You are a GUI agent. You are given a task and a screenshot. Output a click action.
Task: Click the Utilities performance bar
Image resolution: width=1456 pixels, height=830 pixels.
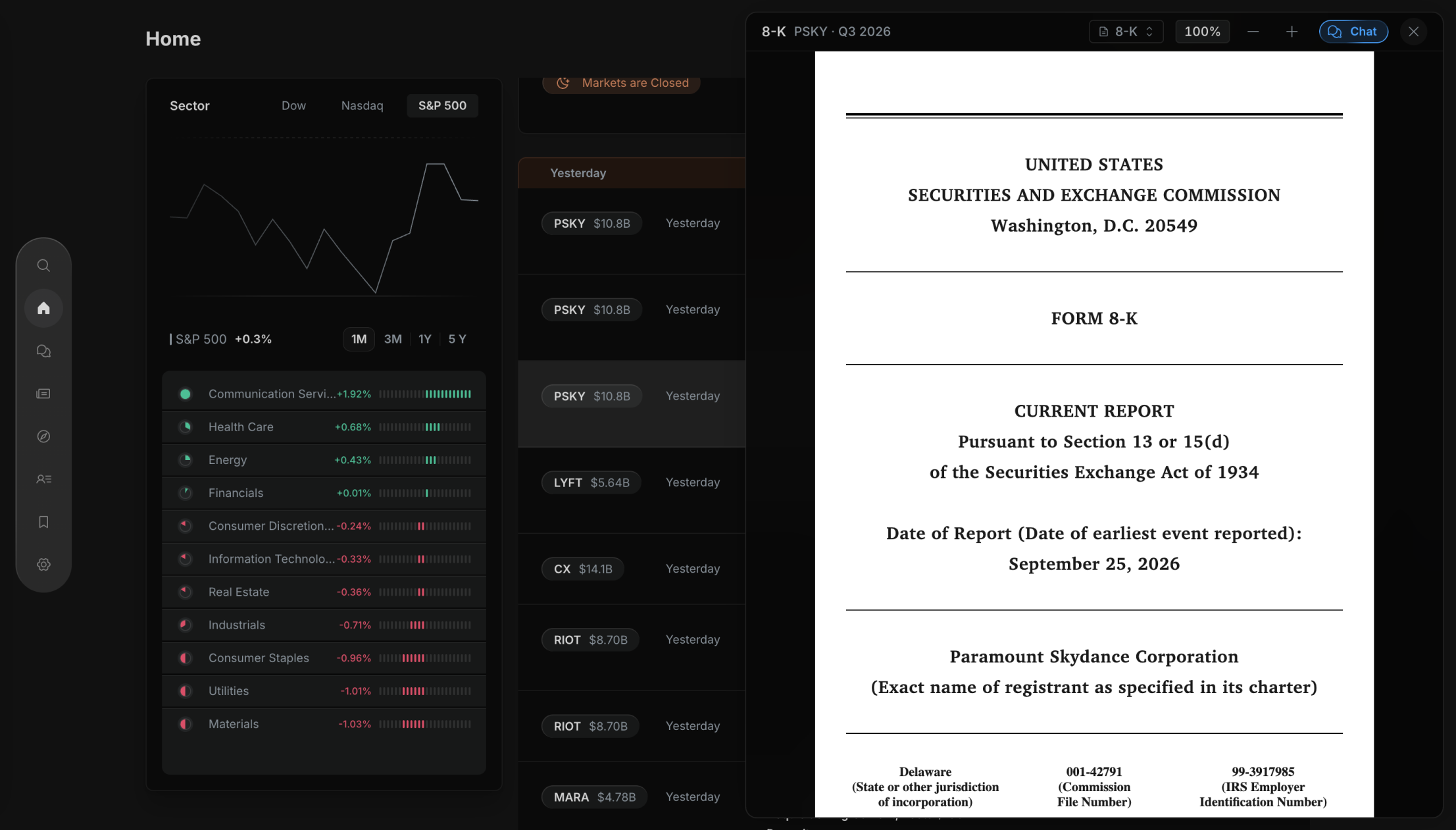point(425,691)
